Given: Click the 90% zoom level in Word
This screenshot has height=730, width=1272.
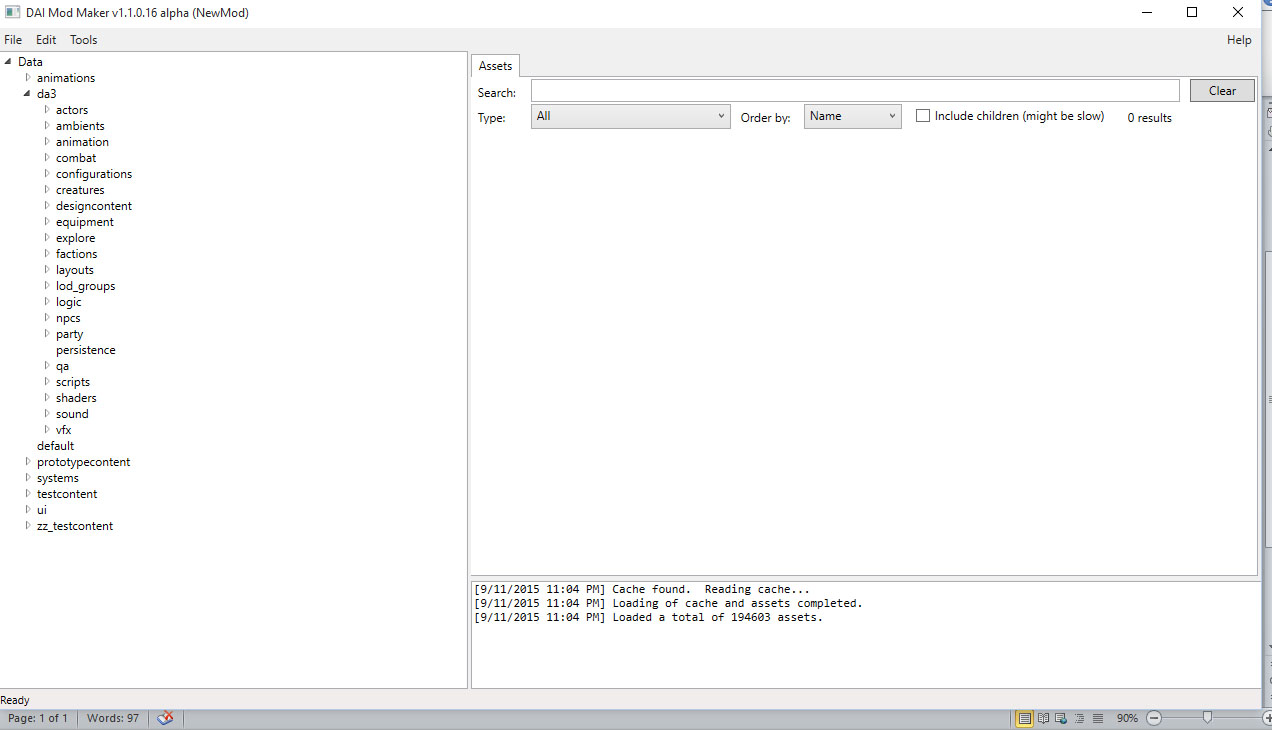Looking at the screenshot, I should pyautogui.click(x=1127, y=718).
